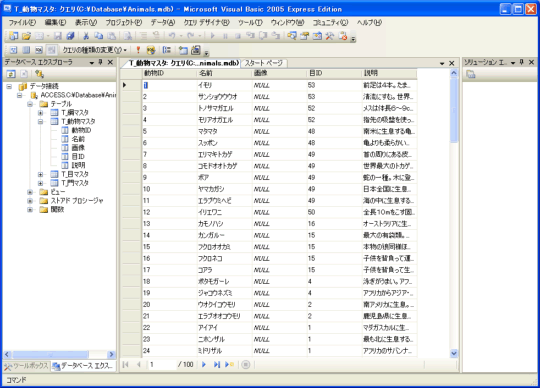Open the Undo history dropdown arrow
540x388 pixels.
pyautogui.click(x=181, y=36)
